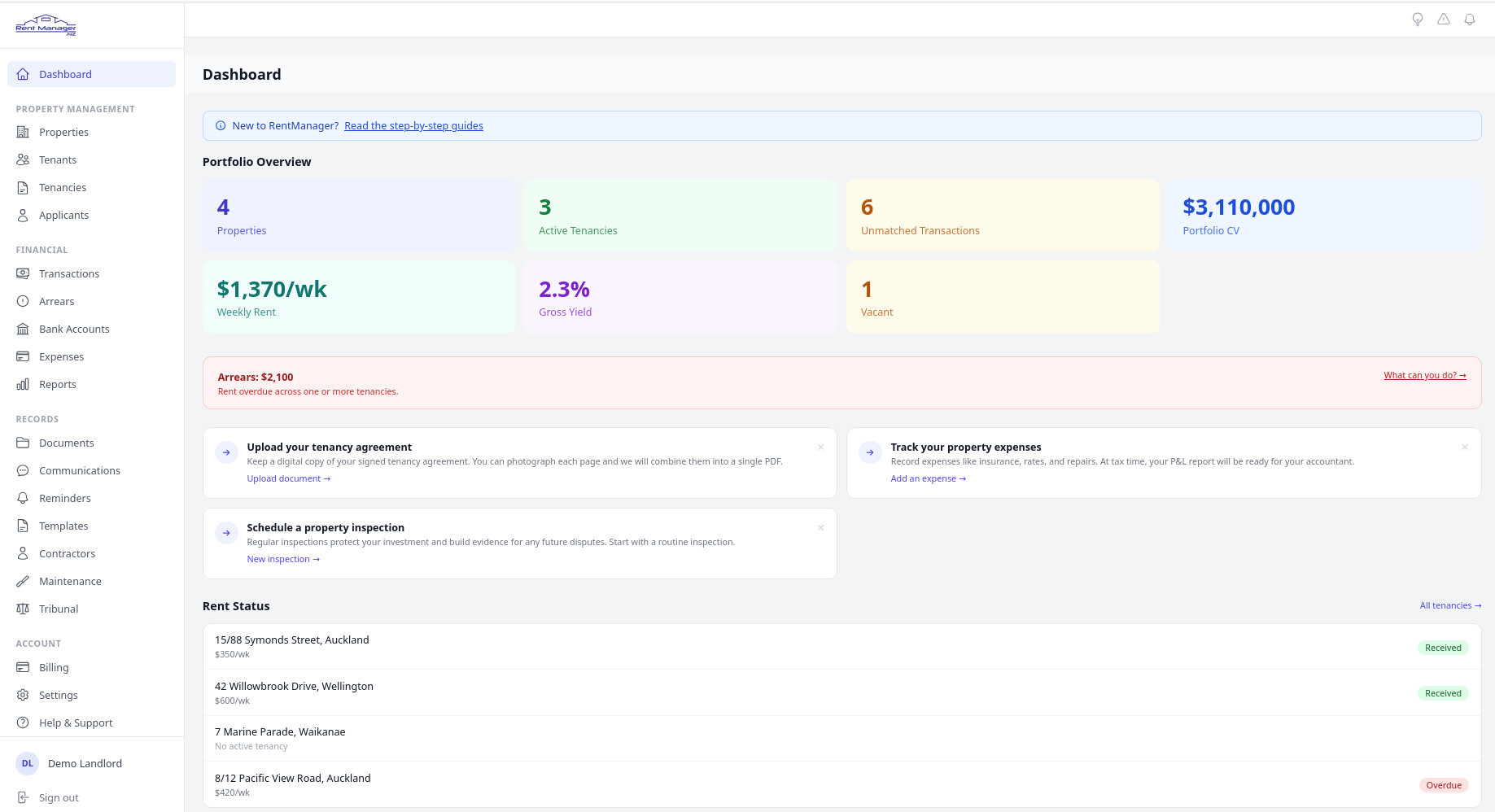Viewport: 1495px width, 812px height.
Task: Open the All tenancies link
Action: pyautogui.click(x=1450, y=605)
